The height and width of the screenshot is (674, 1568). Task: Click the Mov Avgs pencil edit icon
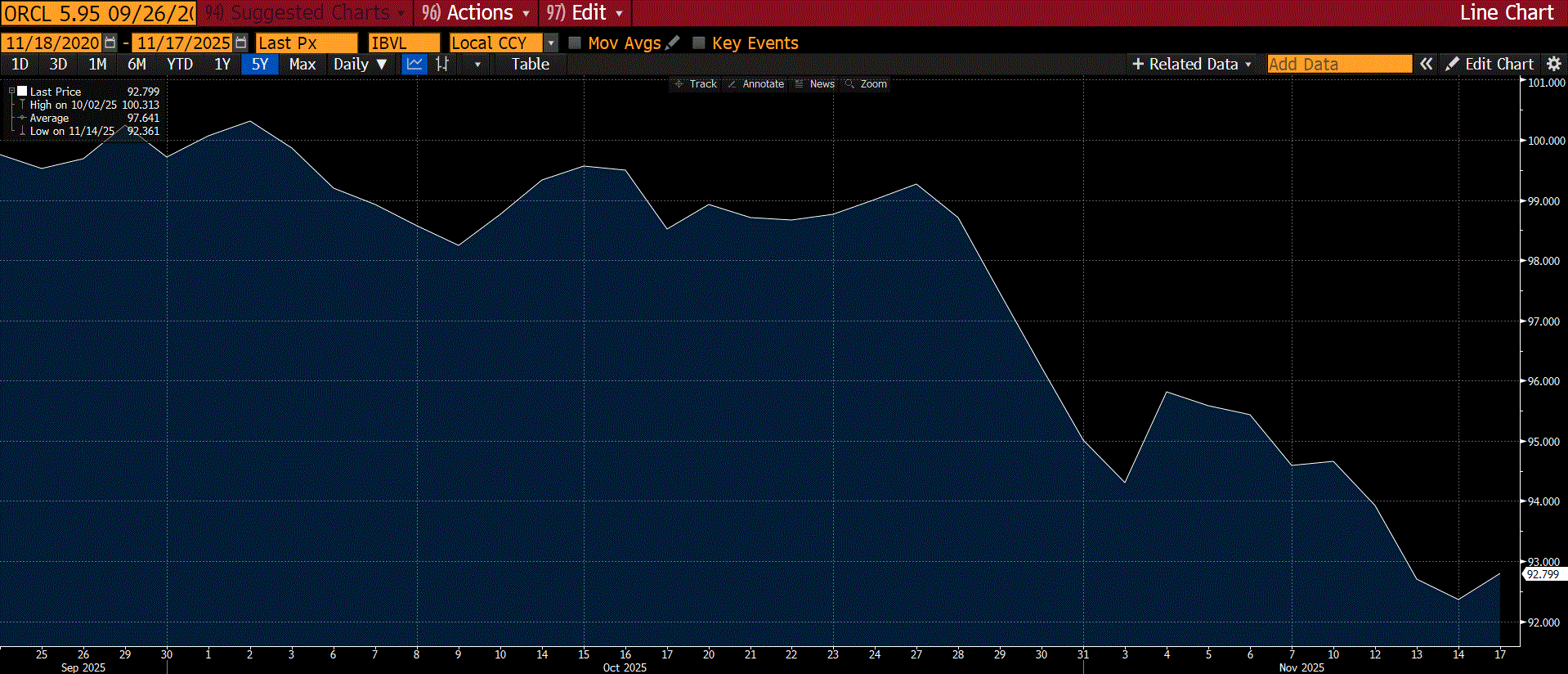pyautogui.click(x=673, y=43)
